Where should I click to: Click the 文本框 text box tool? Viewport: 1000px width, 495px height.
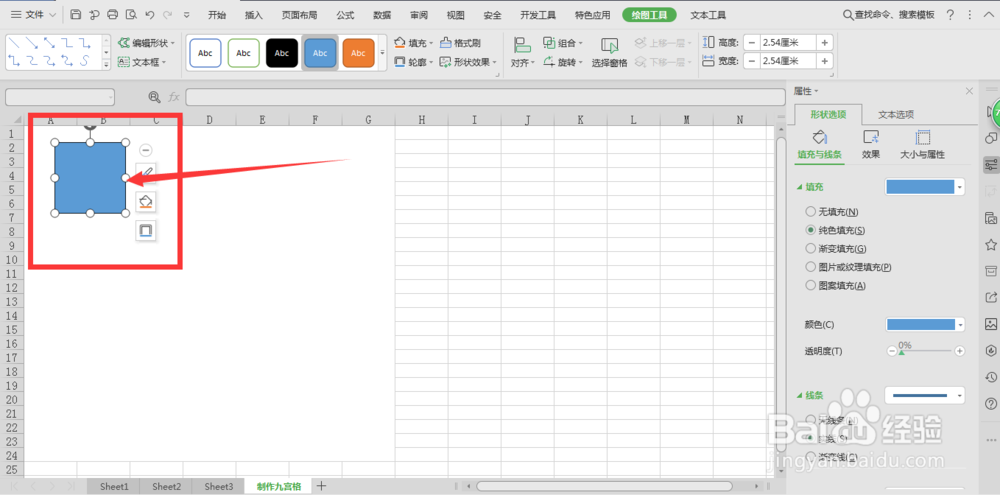142,62
